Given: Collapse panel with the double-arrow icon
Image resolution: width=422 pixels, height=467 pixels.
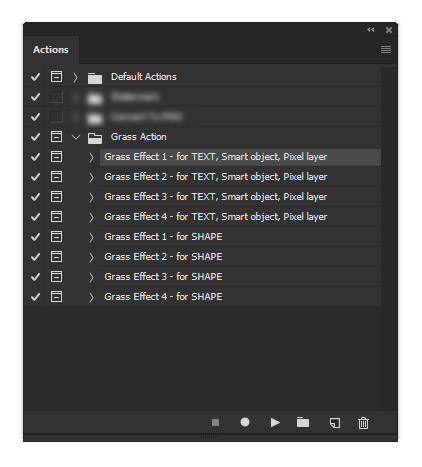Looking at the screenshot, I should [370, 30].
